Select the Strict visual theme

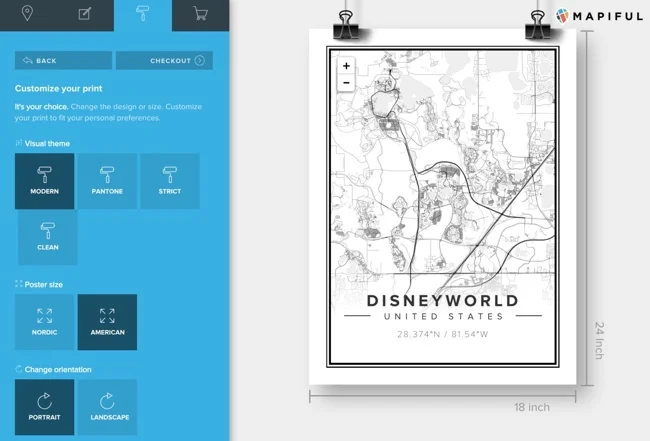(x=170, y=181)
